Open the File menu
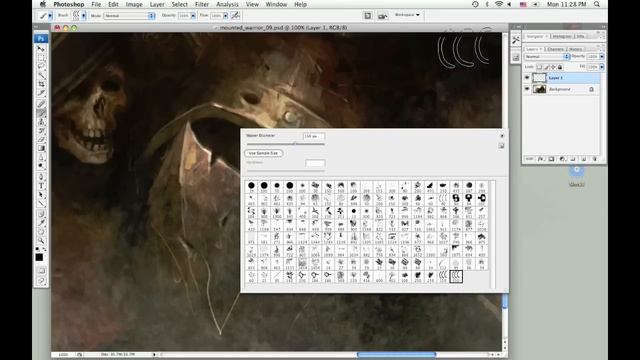Viewport: 640px width, 360px height. pyautogui.click(x=96, y=4)
